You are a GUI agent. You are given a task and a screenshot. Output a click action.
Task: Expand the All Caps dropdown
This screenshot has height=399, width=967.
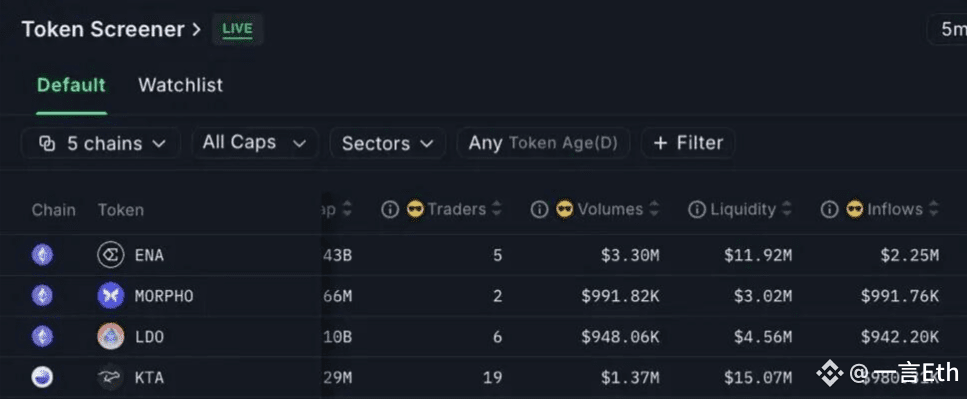click(255, 143)
